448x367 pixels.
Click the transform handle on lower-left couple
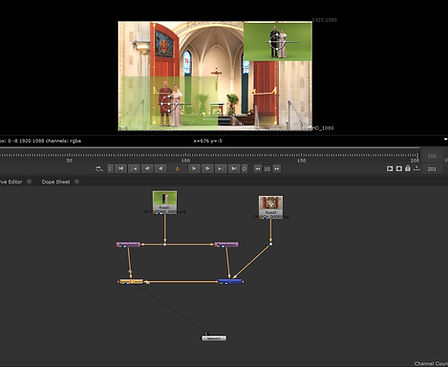point(168,104)
